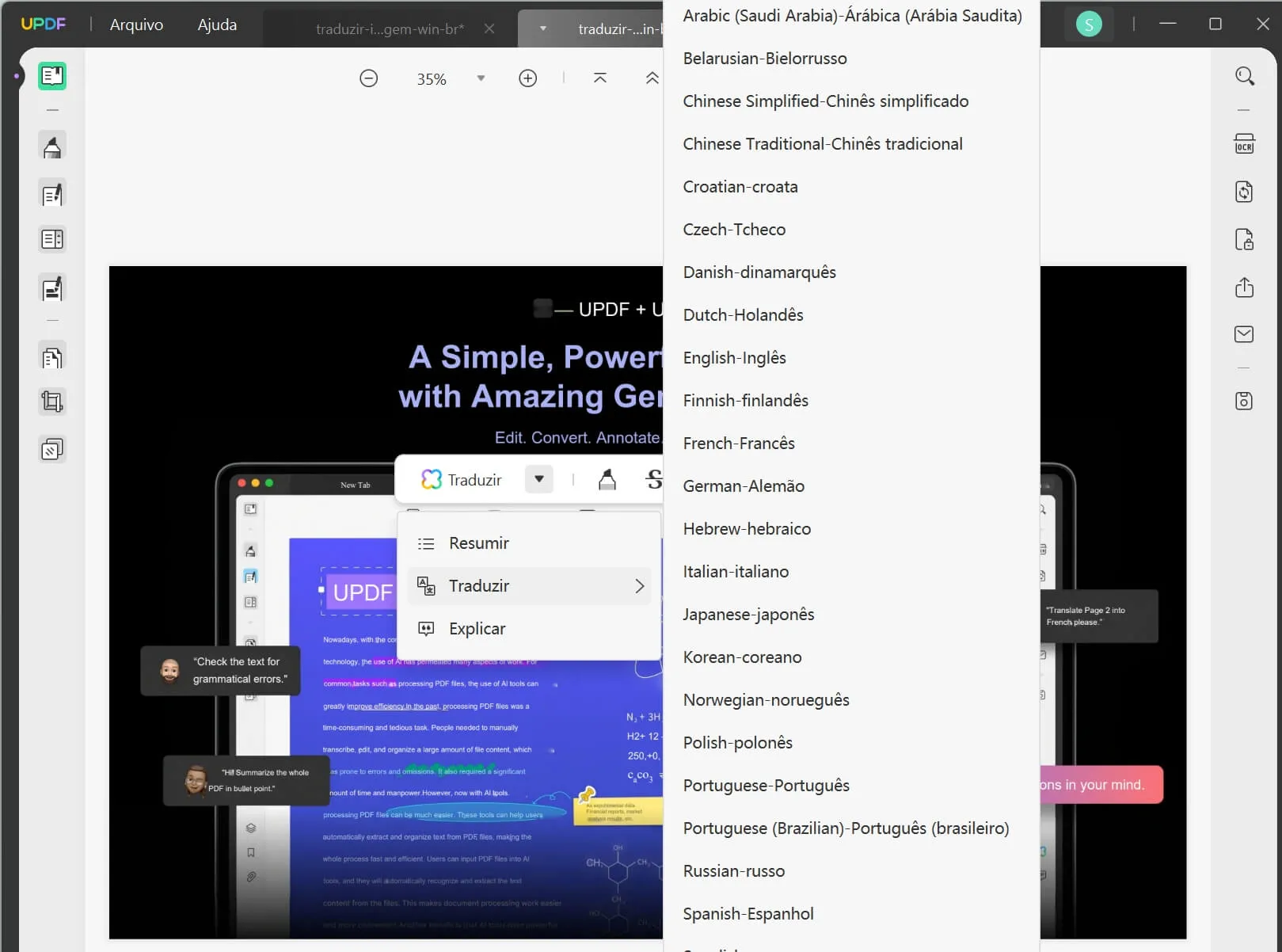Choose Portuguese (Brazilian) language option

click(x=851, y=828)
